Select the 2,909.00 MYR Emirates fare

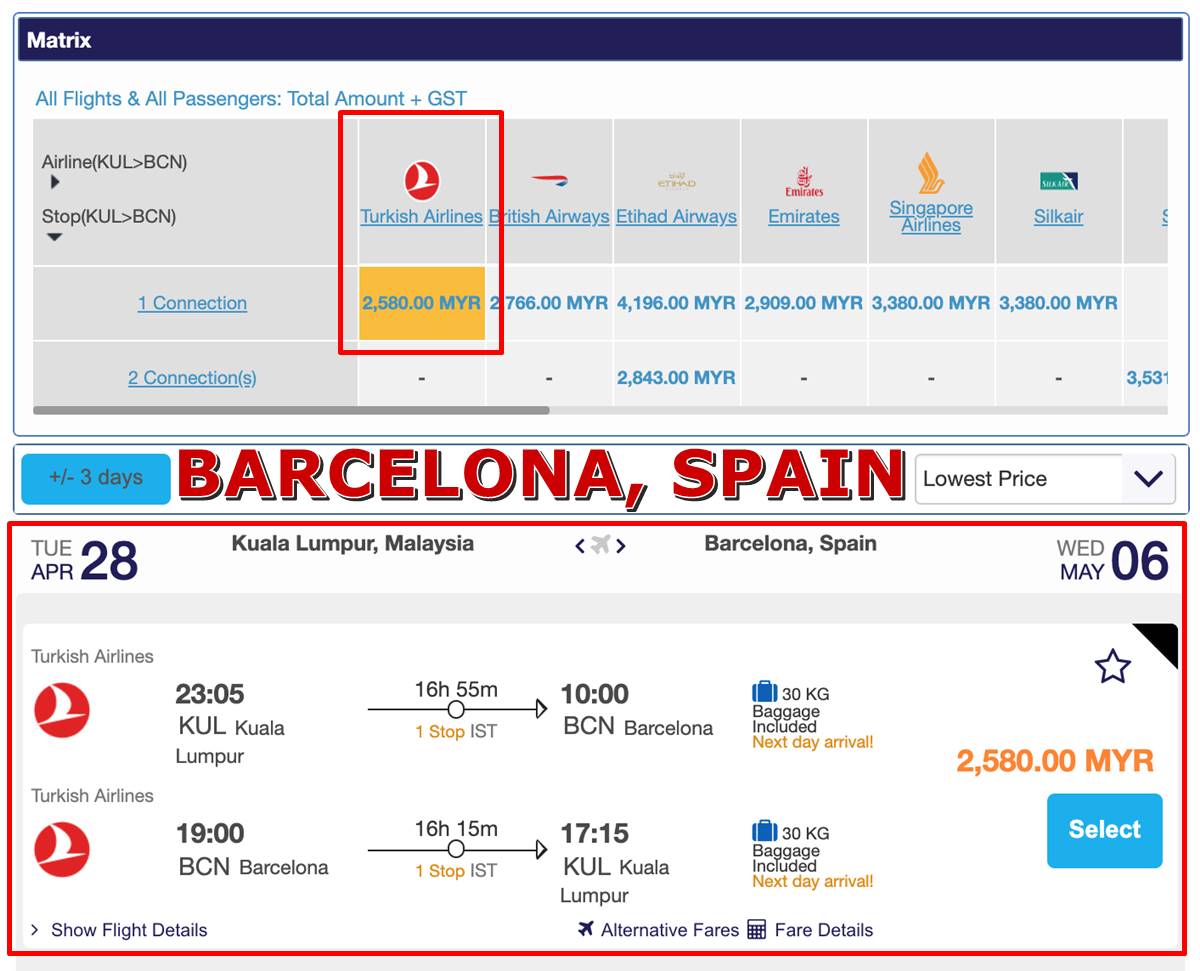804,303
